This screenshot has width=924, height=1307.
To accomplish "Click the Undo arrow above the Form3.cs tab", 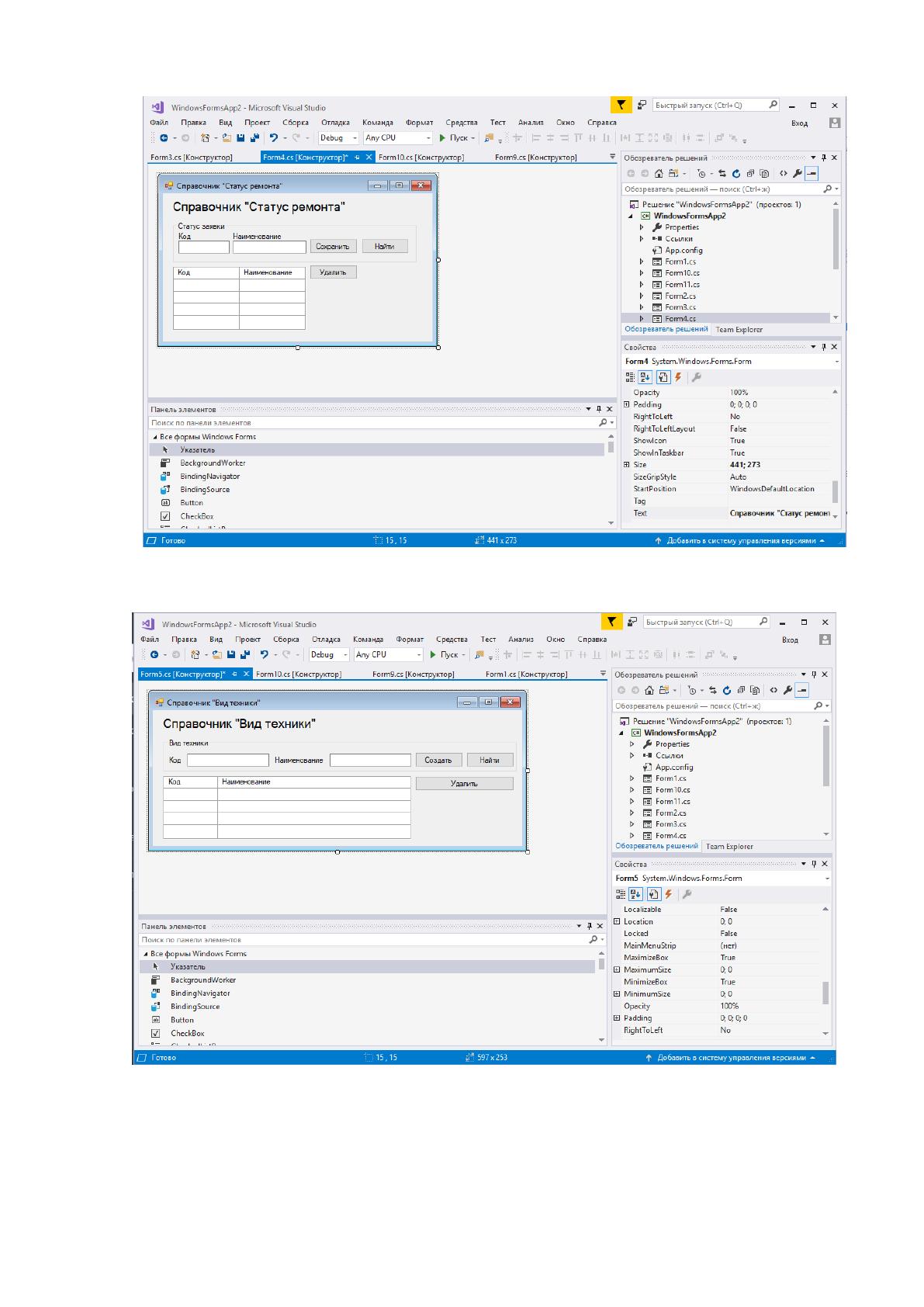I will (274, 137).
